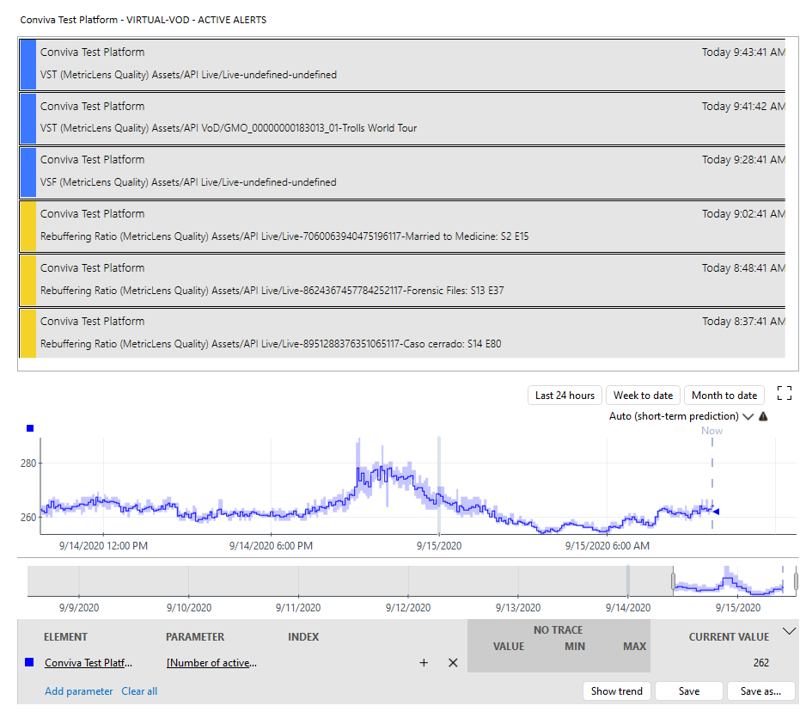Click the Save as... button
The image size is (806, 712).
[761, 691]
